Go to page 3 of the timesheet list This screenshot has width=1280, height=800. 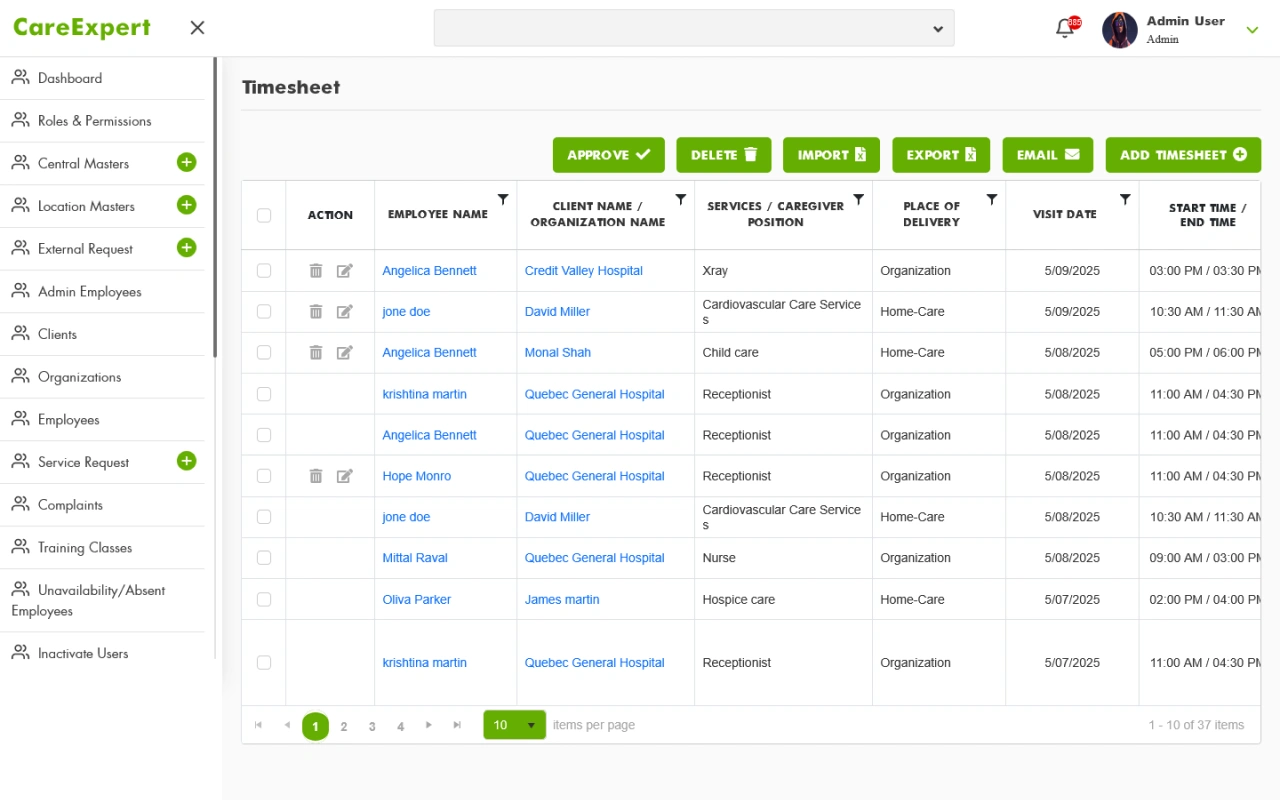click(372, 726)
